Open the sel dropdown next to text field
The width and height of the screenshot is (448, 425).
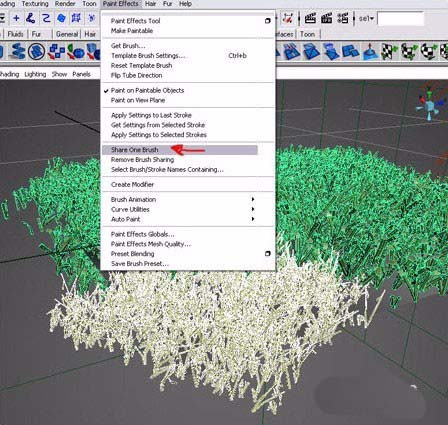366,19
